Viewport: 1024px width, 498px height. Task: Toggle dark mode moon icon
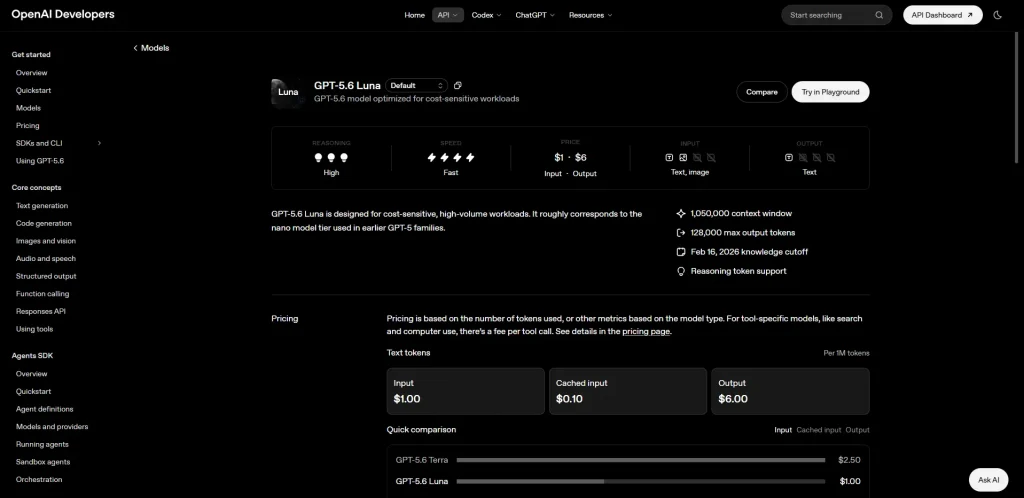[x=997, y=15]
